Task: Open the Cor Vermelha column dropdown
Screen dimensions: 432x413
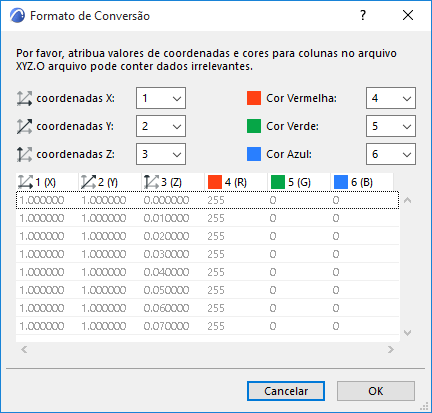Action: pyautogui.click(x=391, y=98)
